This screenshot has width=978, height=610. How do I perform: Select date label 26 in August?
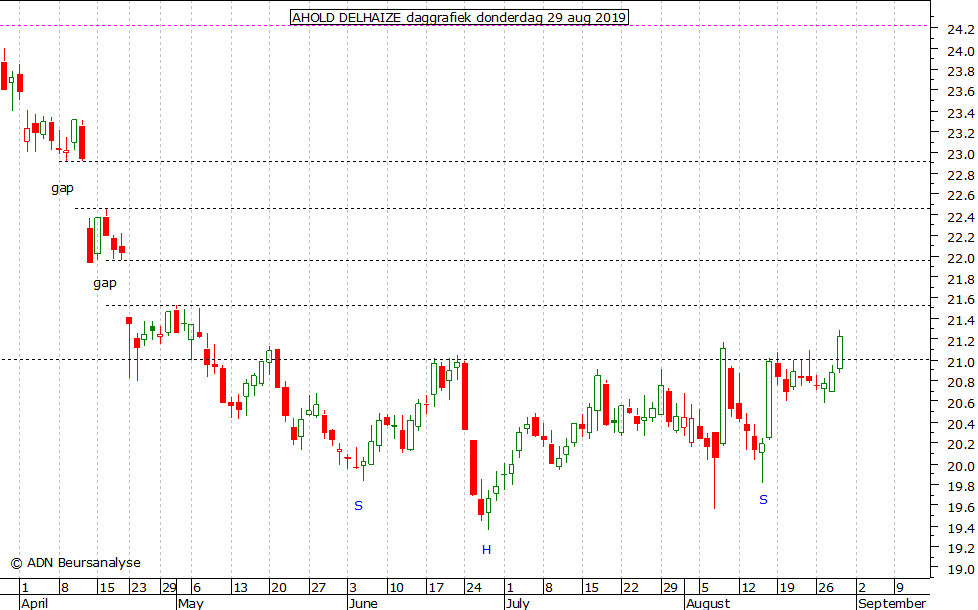tap(826, 588)
